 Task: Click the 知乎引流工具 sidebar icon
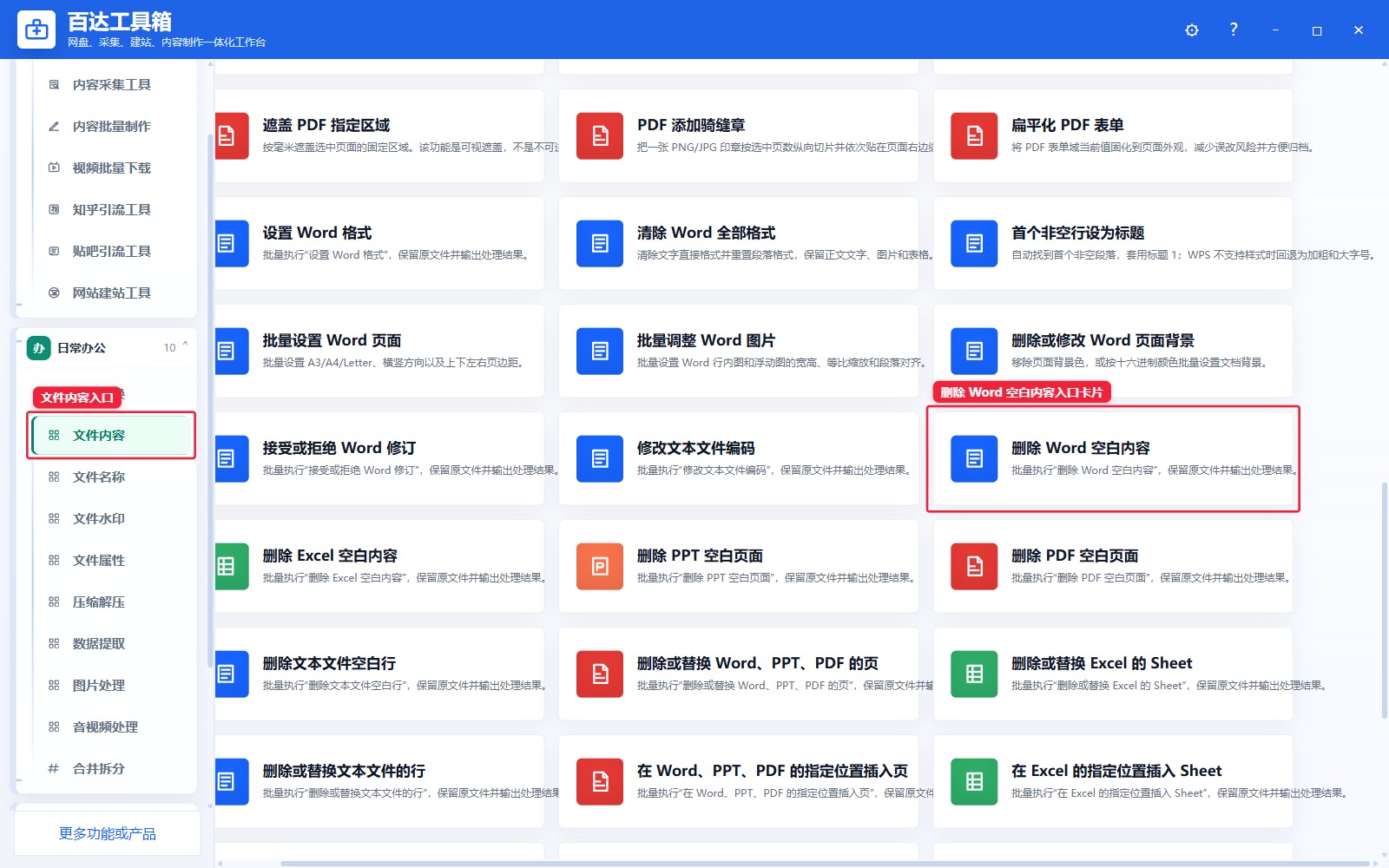(x=54, y=209)
